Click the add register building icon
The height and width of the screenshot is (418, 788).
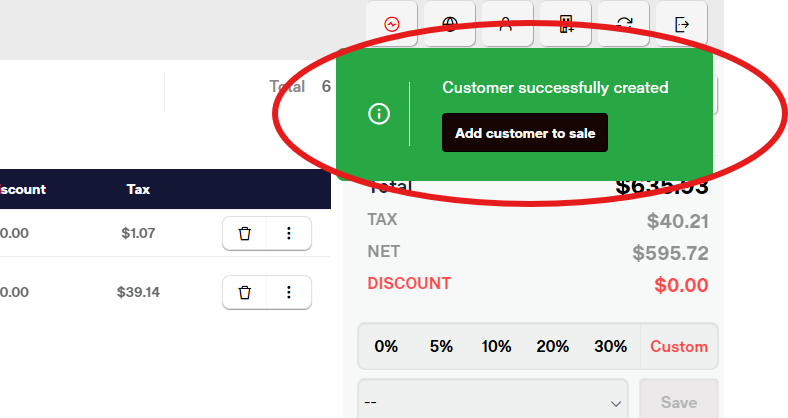pyautogui.click(x=565, y=24)
